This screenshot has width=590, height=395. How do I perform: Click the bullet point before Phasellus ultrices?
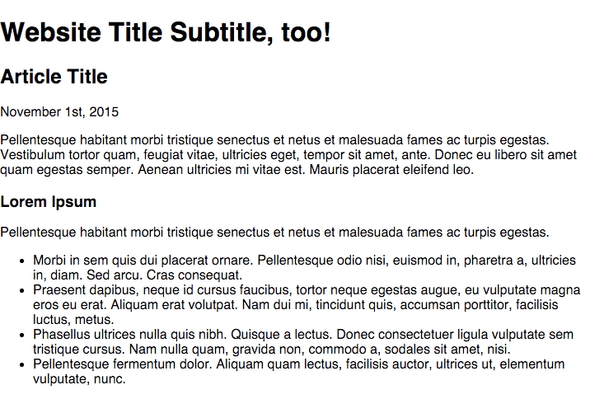click(x=22, y=335)
